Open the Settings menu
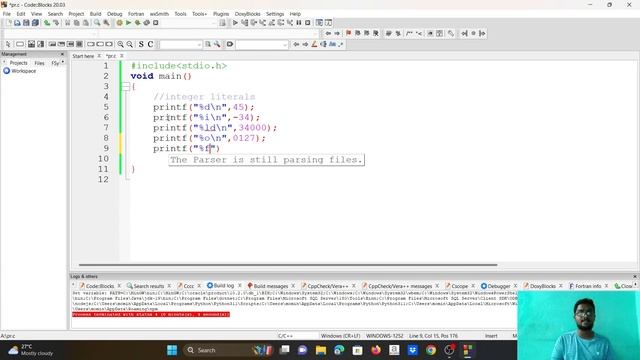 [275, 14]
